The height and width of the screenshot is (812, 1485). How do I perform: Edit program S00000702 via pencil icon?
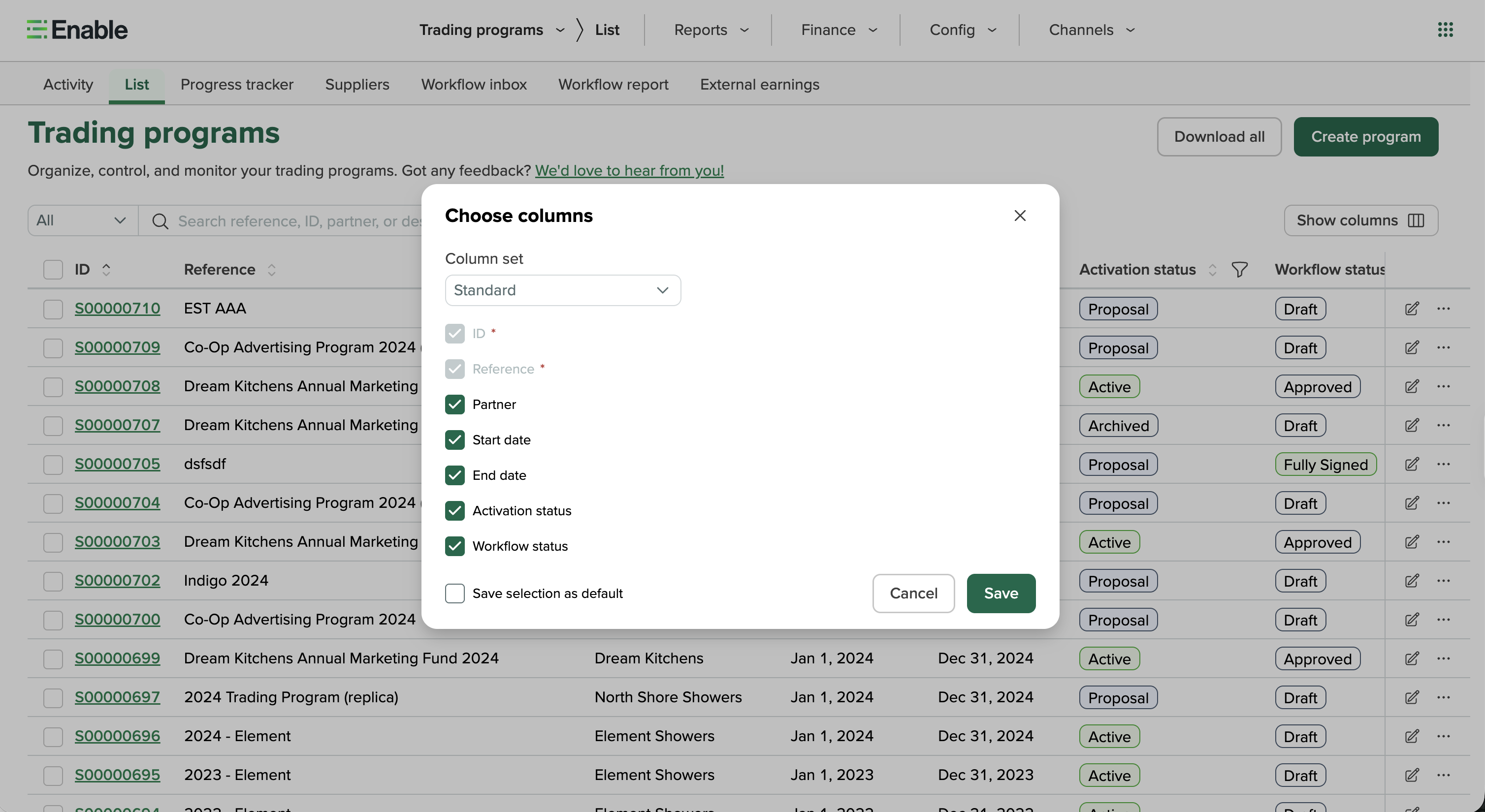pos(1411,580)
